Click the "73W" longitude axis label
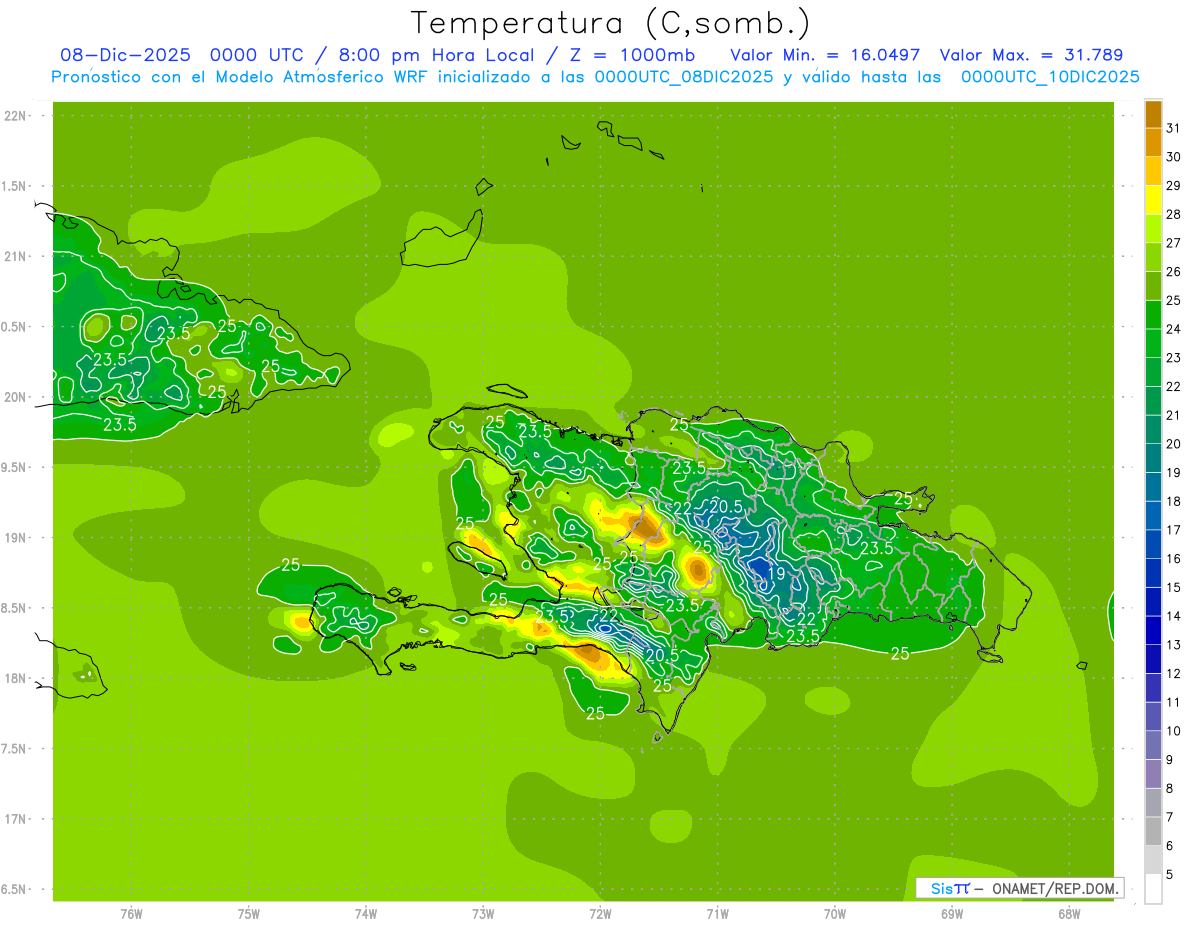Viewport: 1200px width, 927px height. [483, 914]
